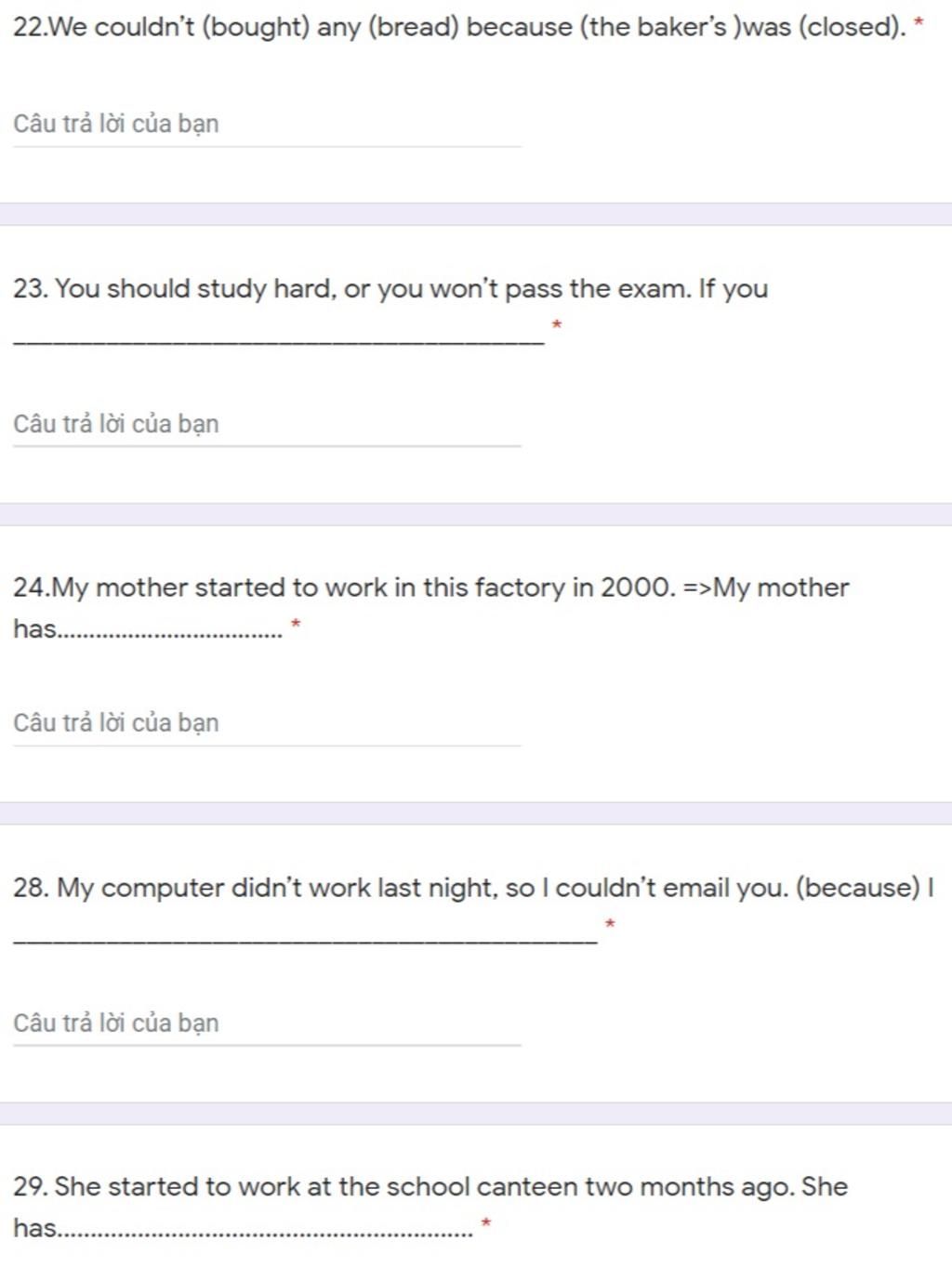952x1281 pixels.
Task: Click the required asterisk of question 29
Action: 485,1223
